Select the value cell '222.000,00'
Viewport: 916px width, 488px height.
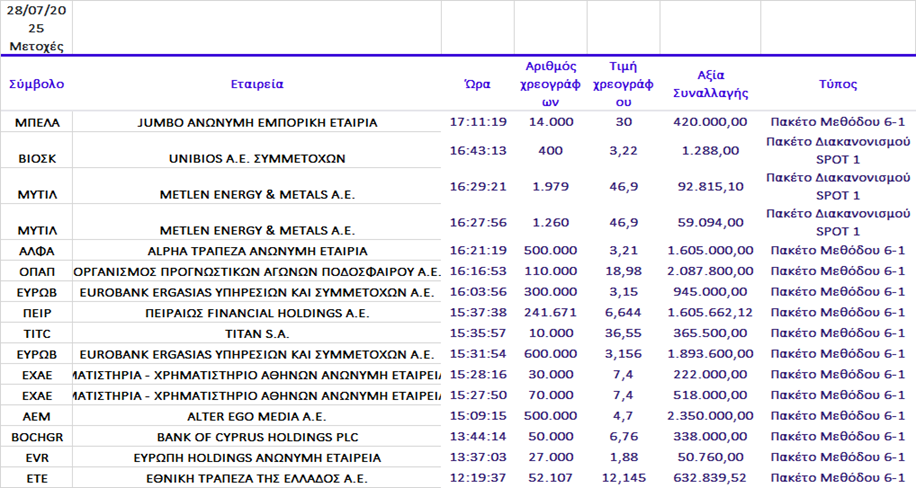tap(710, 375)
